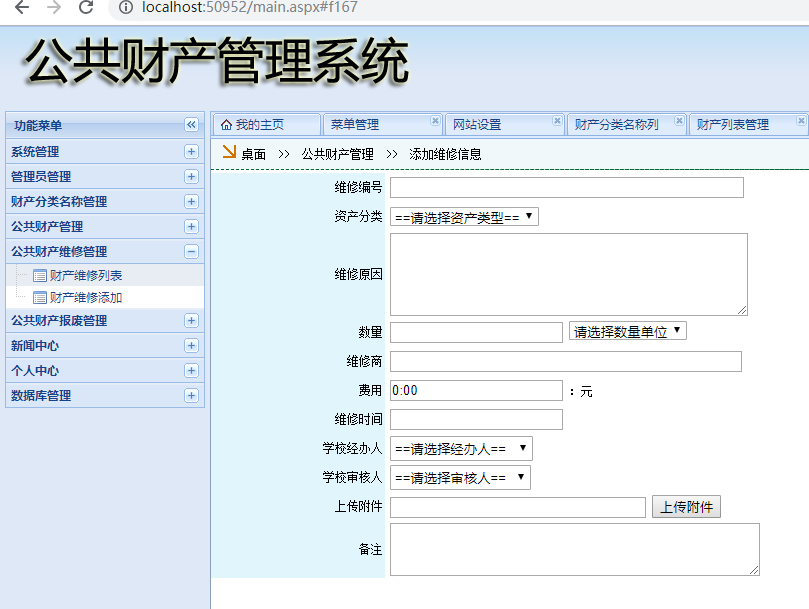
Task: Open the 学校审核人 dropdown
Action: pyautogui.click(x=460, y=477)
